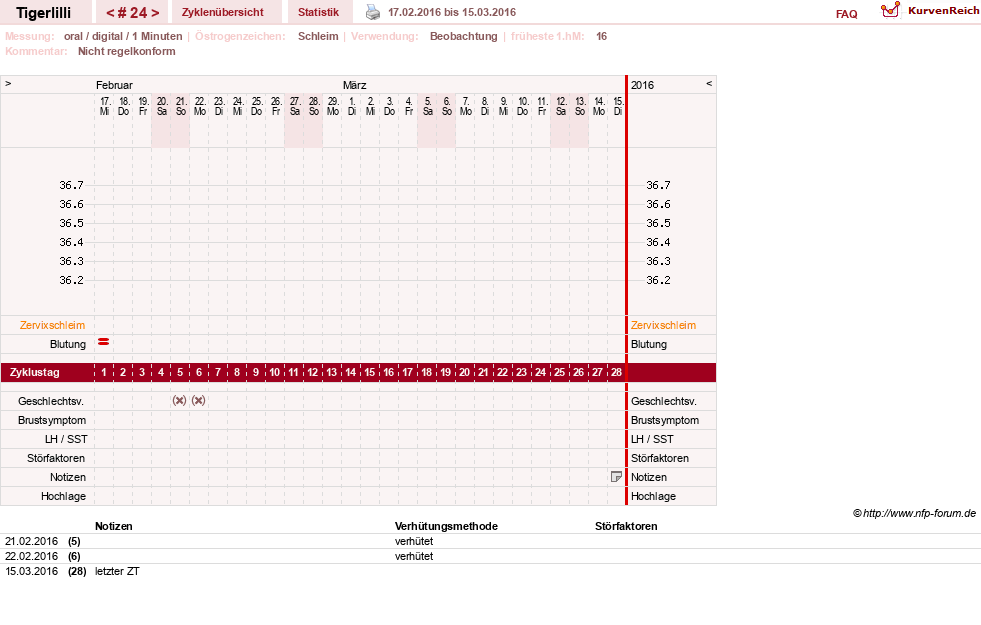The image size is (981, 625).
Task: Open the Statistik tab
Action: [318, 12]
